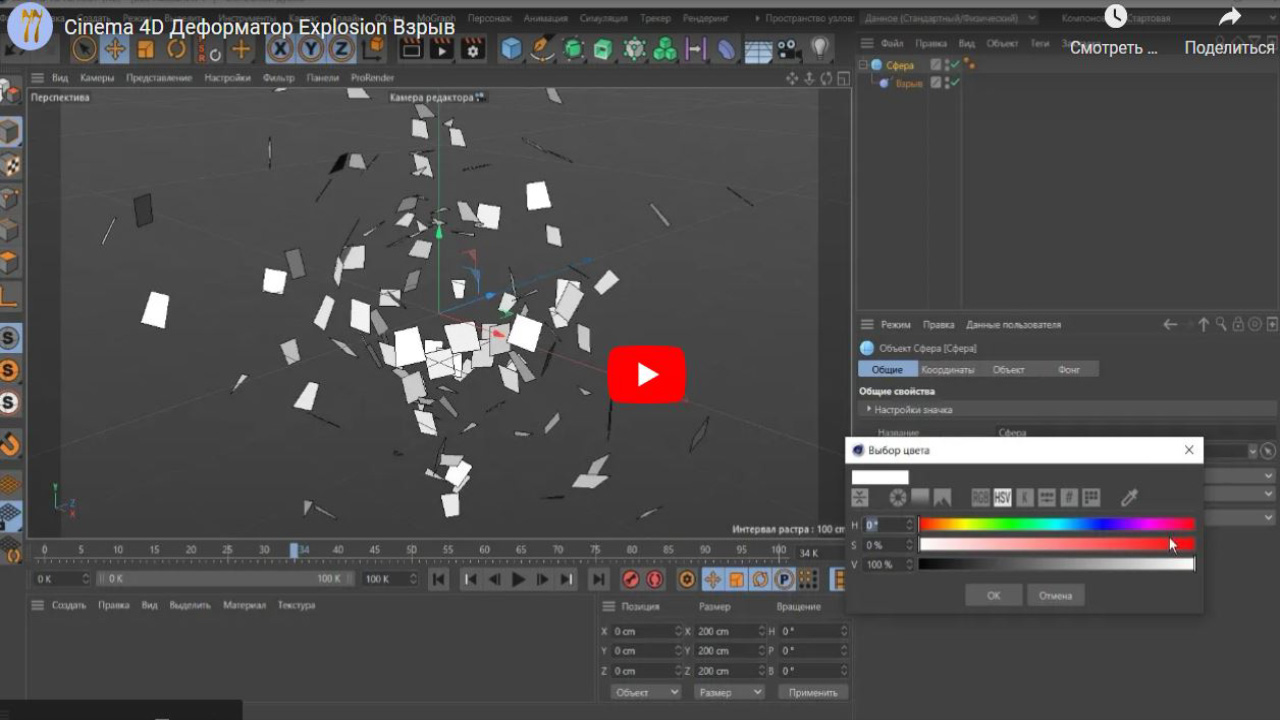The image size is (1280, 720).
Task: Play the YouTube video overlay button
Action: [647, 375]
